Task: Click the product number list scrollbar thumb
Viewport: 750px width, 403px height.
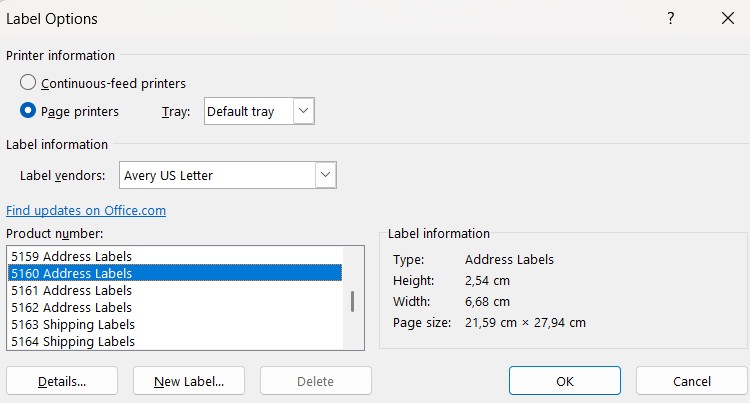Action: (351, 301)
